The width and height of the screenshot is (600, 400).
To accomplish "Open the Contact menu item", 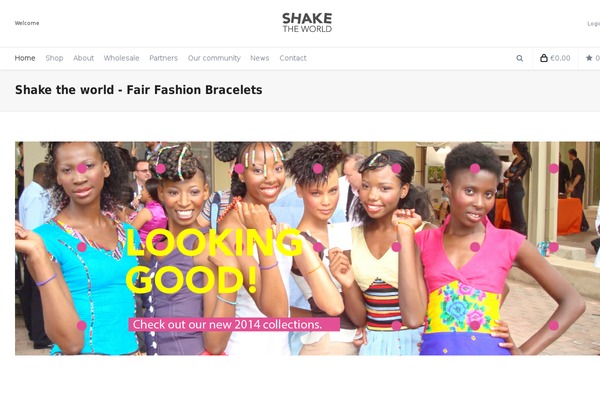I will click(293, 58).
